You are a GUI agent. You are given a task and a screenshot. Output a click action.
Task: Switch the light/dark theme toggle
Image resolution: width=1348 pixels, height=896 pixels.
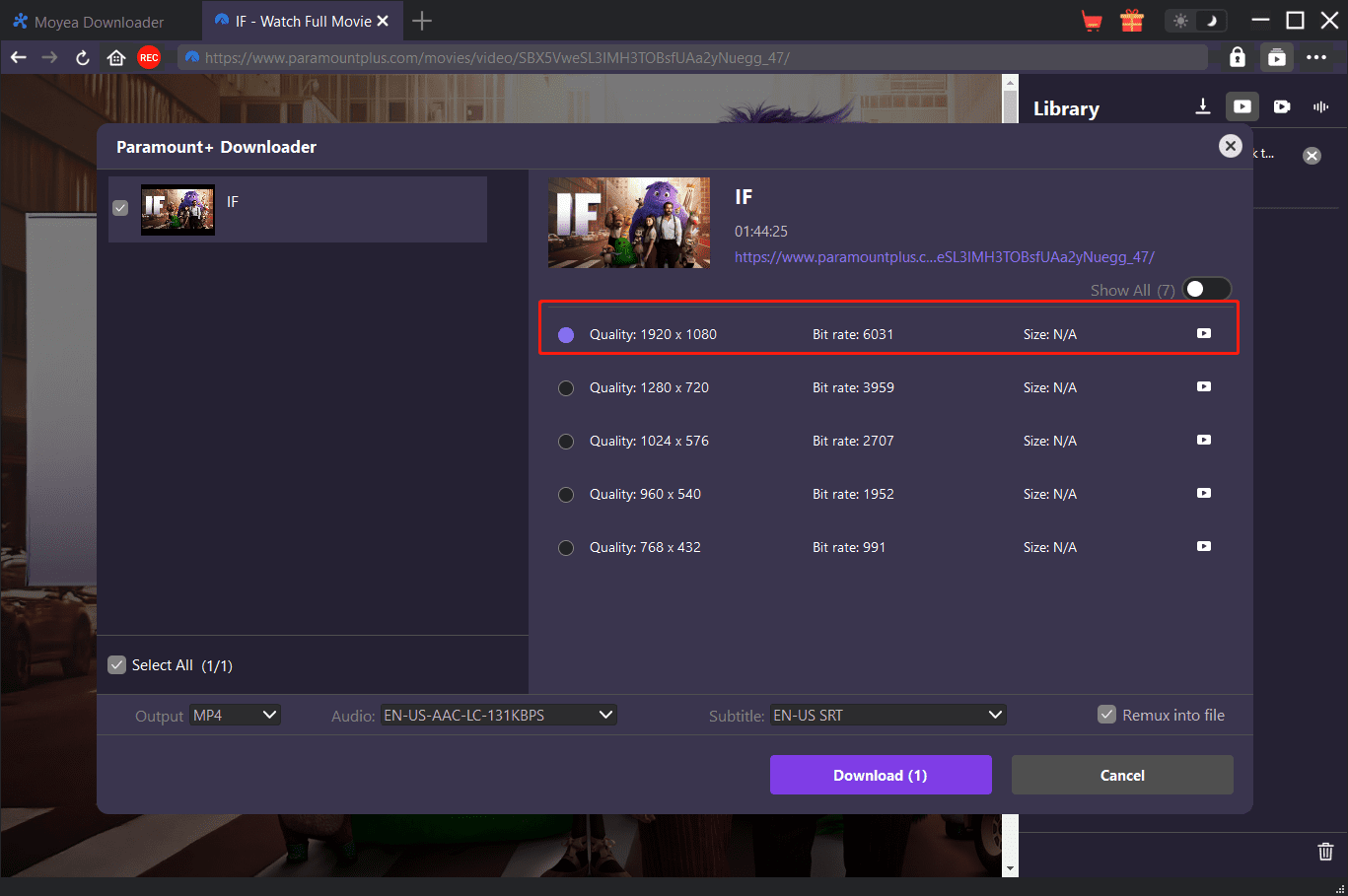(1195, 21)
